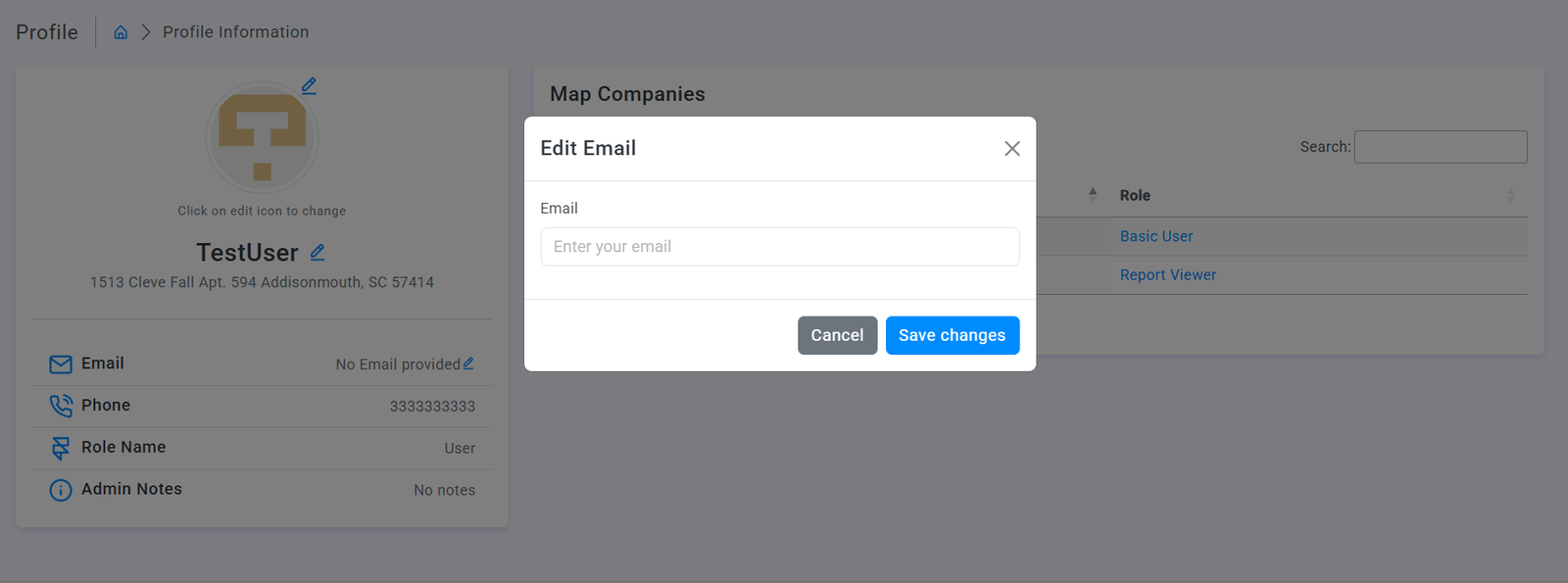Click the edit pencil above profile picture

tap(309, 86)
